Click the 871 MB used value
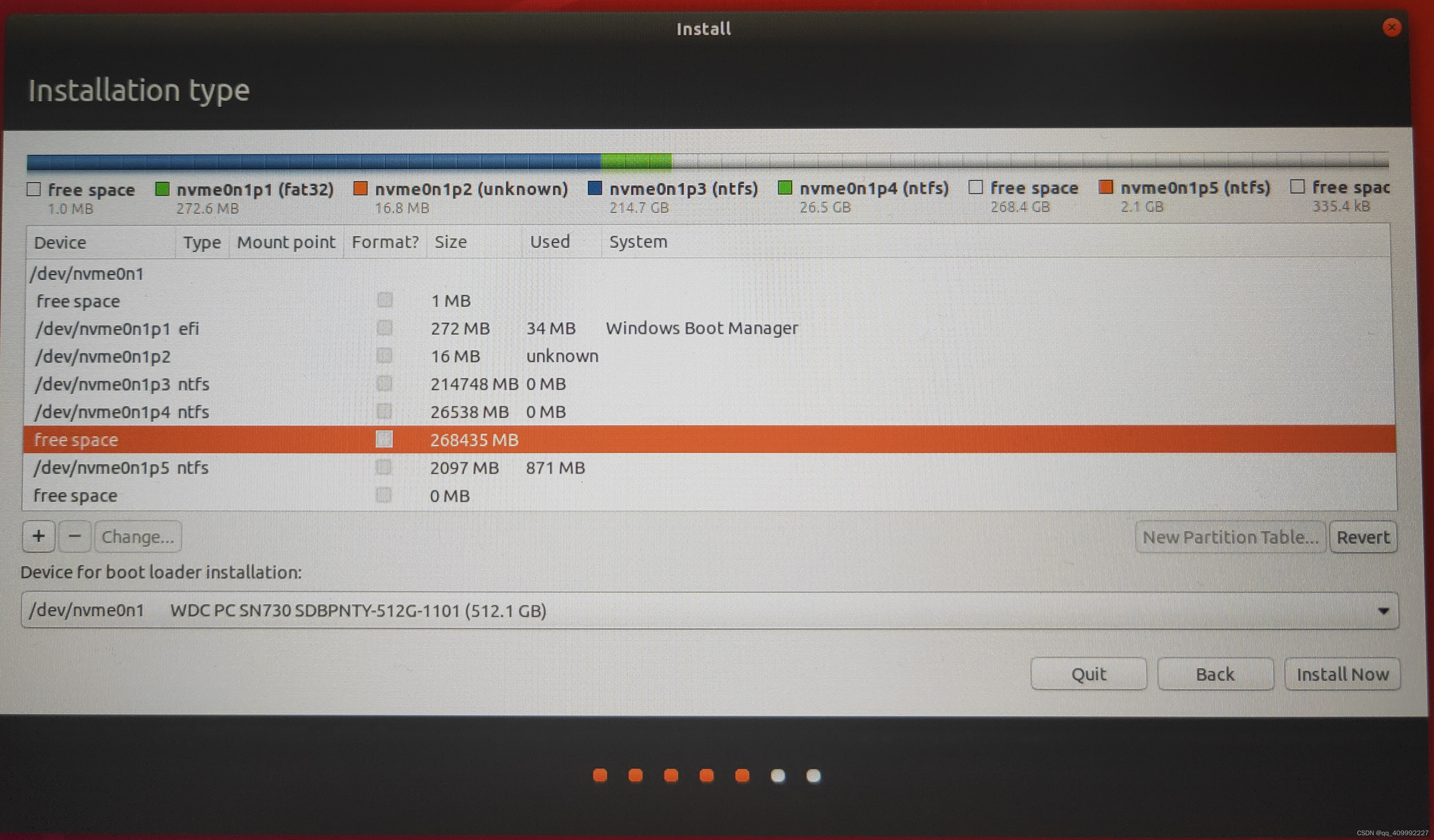Image resolution: width=1434 pixels, height=840 pixels. [555, 468]
